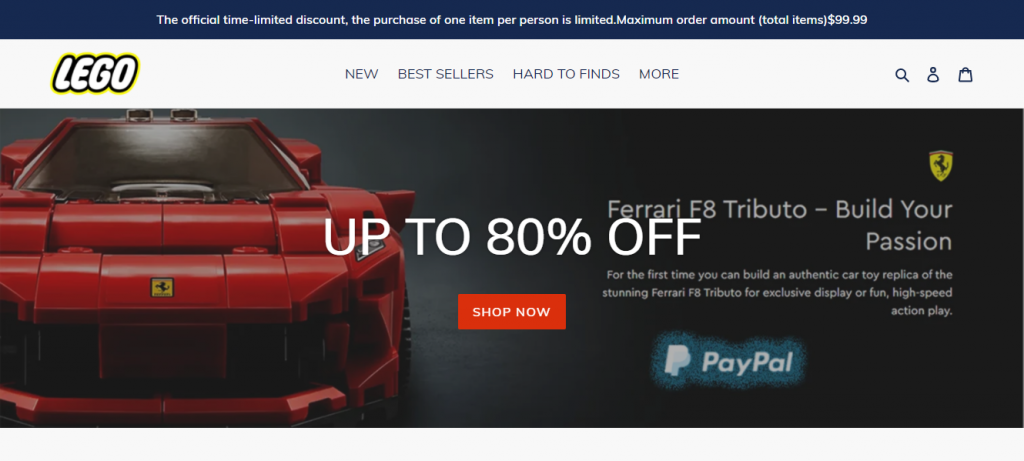This screenshot has height=461, width=1024.
Task: Click the red SHOP NOW button
Action: coord(511,311)
